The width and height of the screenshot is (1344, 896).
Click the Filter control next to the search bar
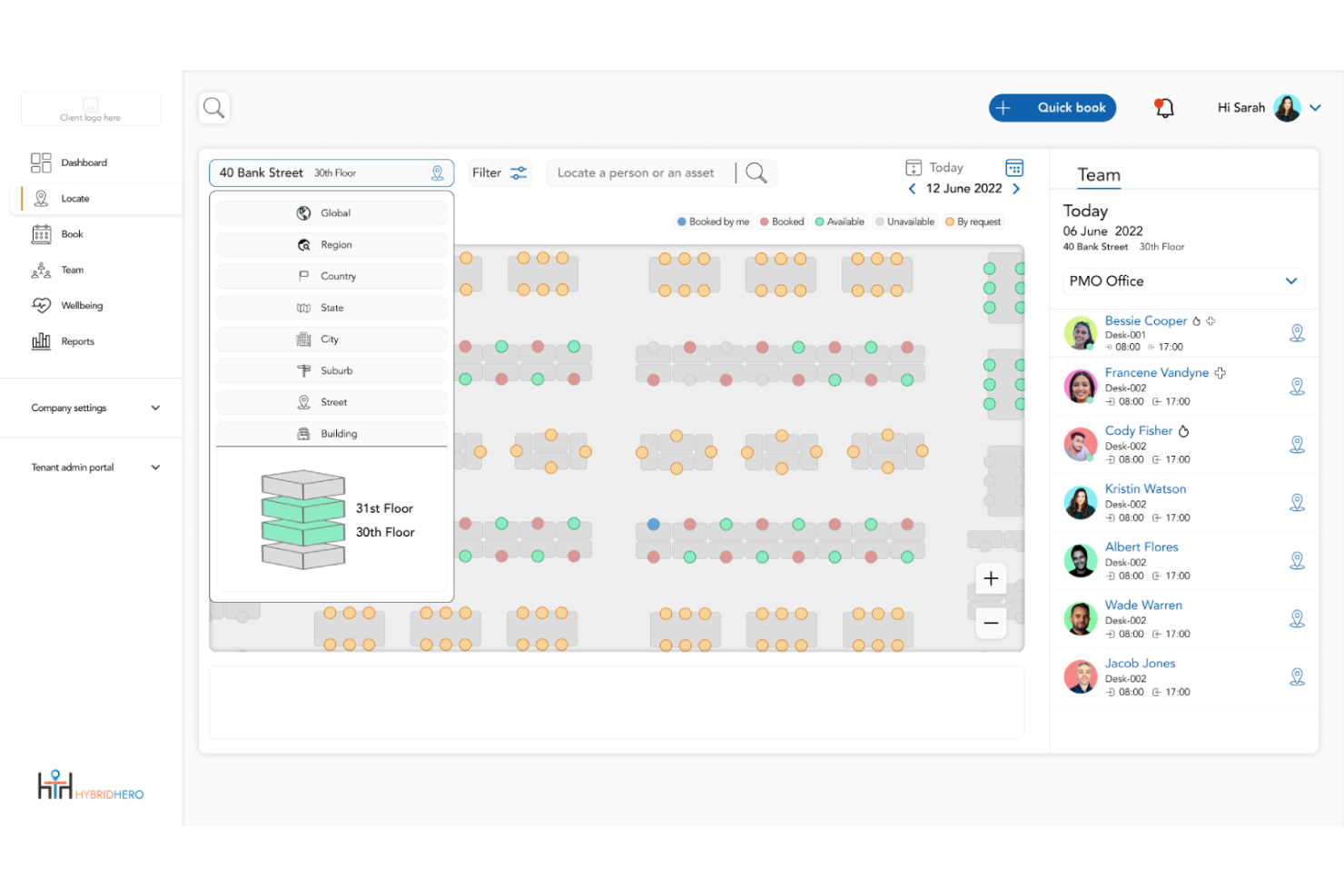point(499,172)
